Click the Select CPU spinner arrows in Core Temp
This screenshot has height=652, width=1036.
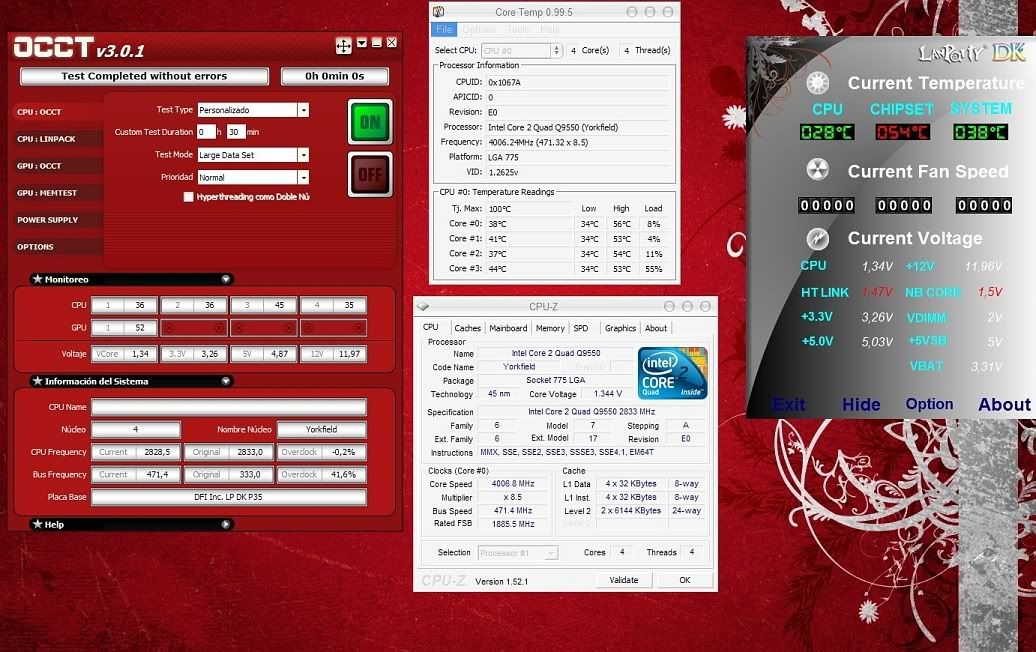557,51
